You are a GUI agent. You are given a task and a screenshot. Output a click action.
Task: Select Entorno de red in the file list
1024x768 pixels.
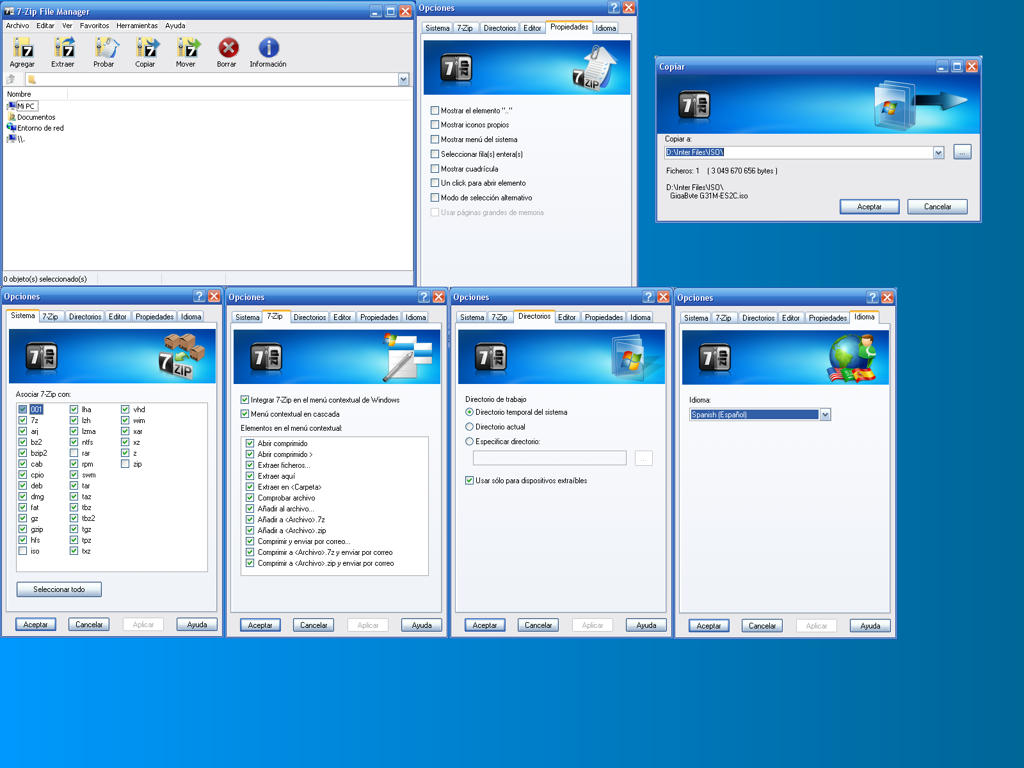[35, 128]
